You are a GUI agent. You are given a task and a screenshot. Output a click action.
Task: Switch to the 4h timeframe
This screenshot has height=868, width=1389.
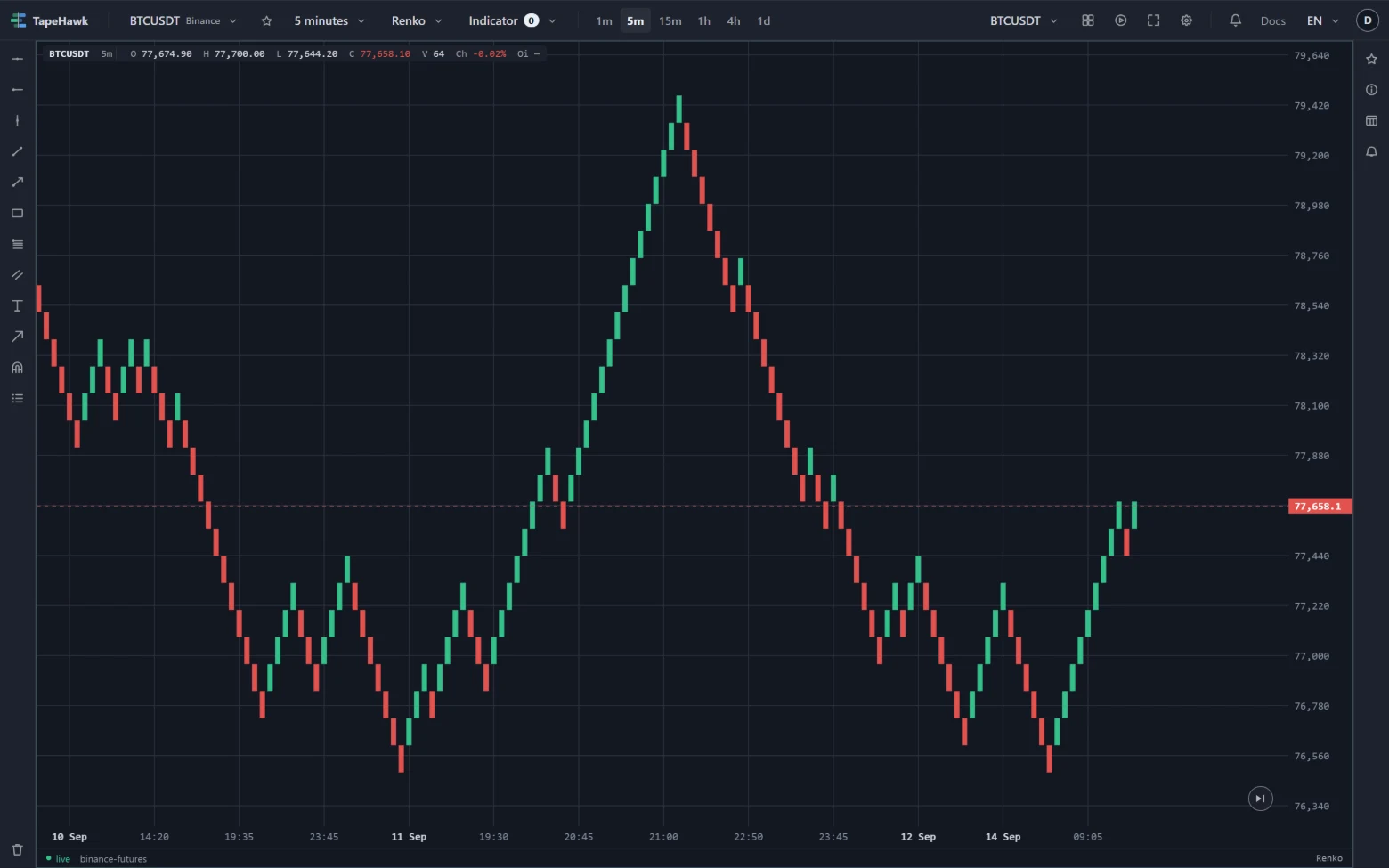(x=733, y=20)
